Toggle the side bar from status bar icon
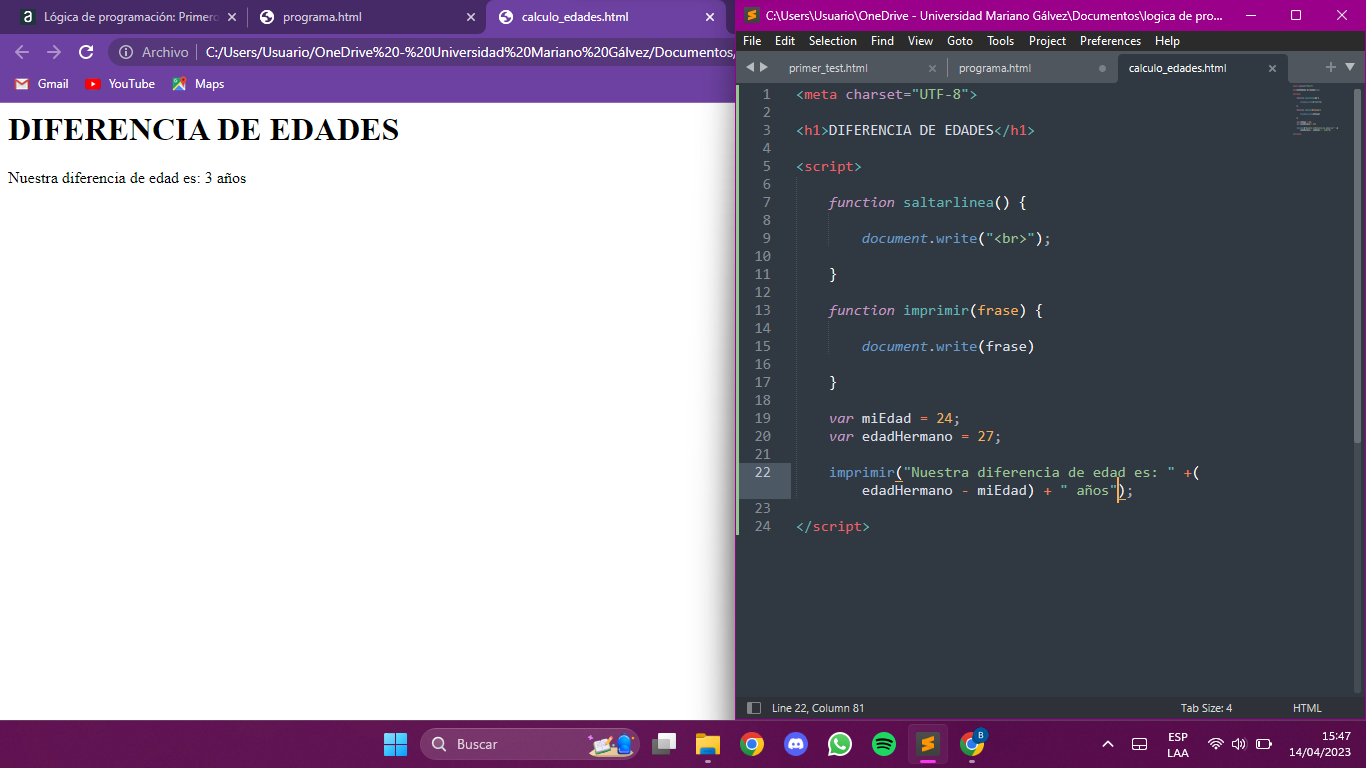 754,708
